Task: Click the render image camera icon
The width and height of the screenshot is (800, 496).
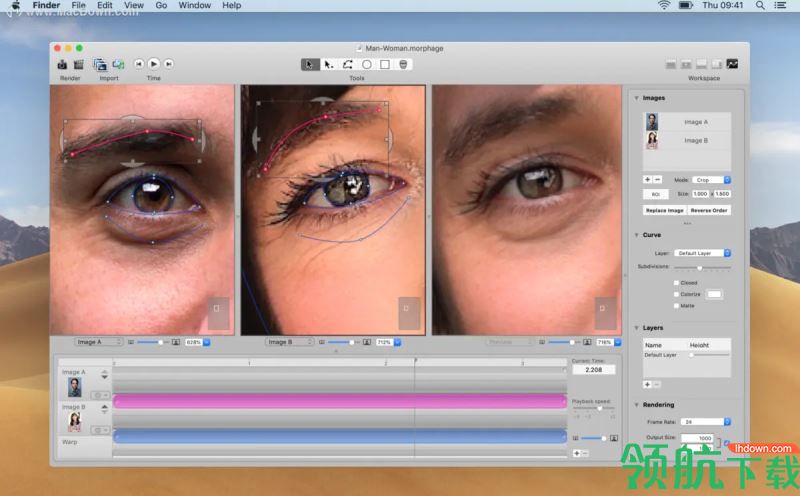Action: click(62, 64)
